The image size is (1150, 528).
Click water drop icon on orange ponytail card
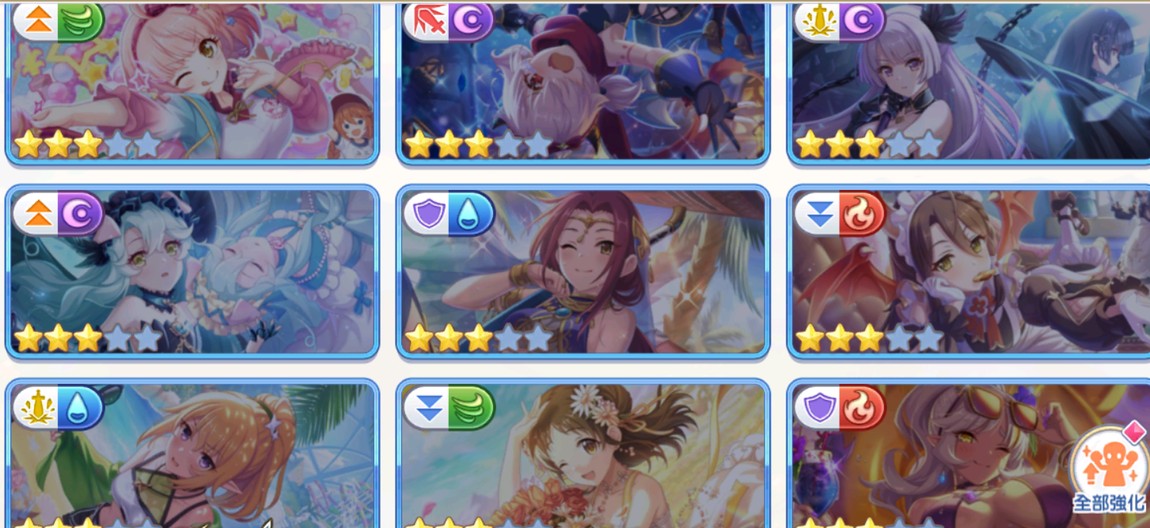tap(79, 408)
